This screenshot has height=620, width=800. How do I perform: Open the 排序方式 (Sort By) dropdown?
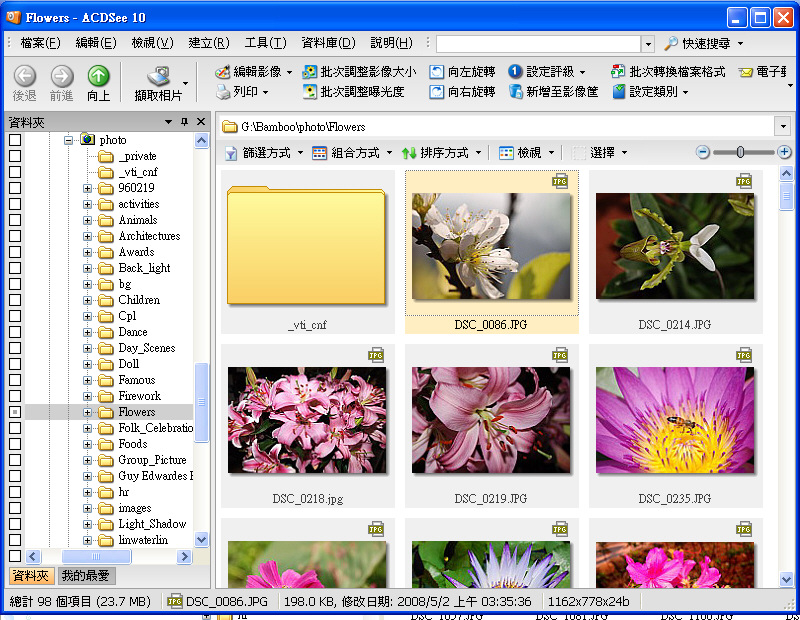pos(441,153)
